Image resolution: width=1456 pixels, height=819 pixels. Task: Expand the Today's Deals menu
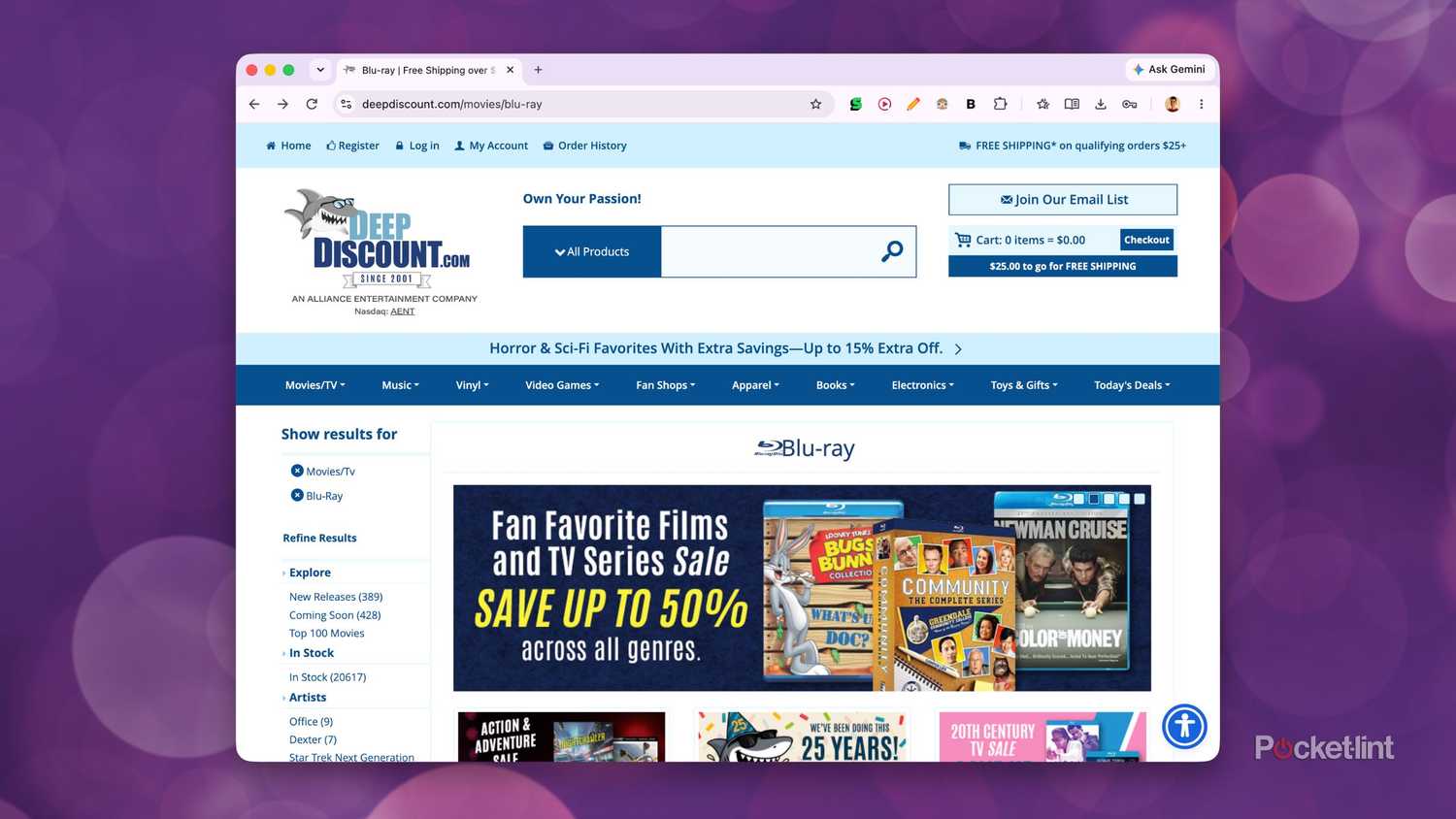click(x=1132, y=385)
